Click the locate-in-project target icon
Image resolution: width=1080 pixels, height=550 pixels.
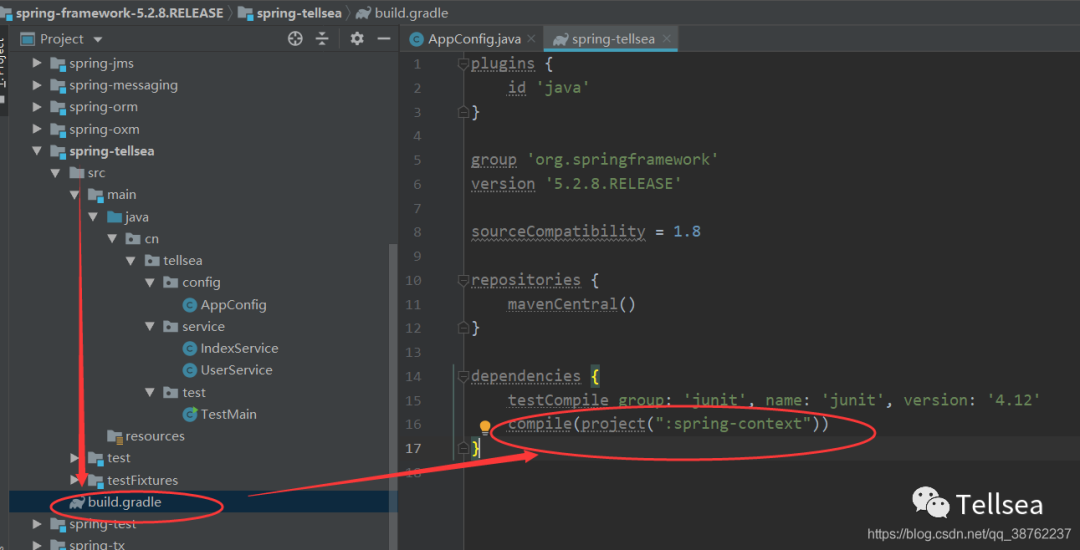295,39
